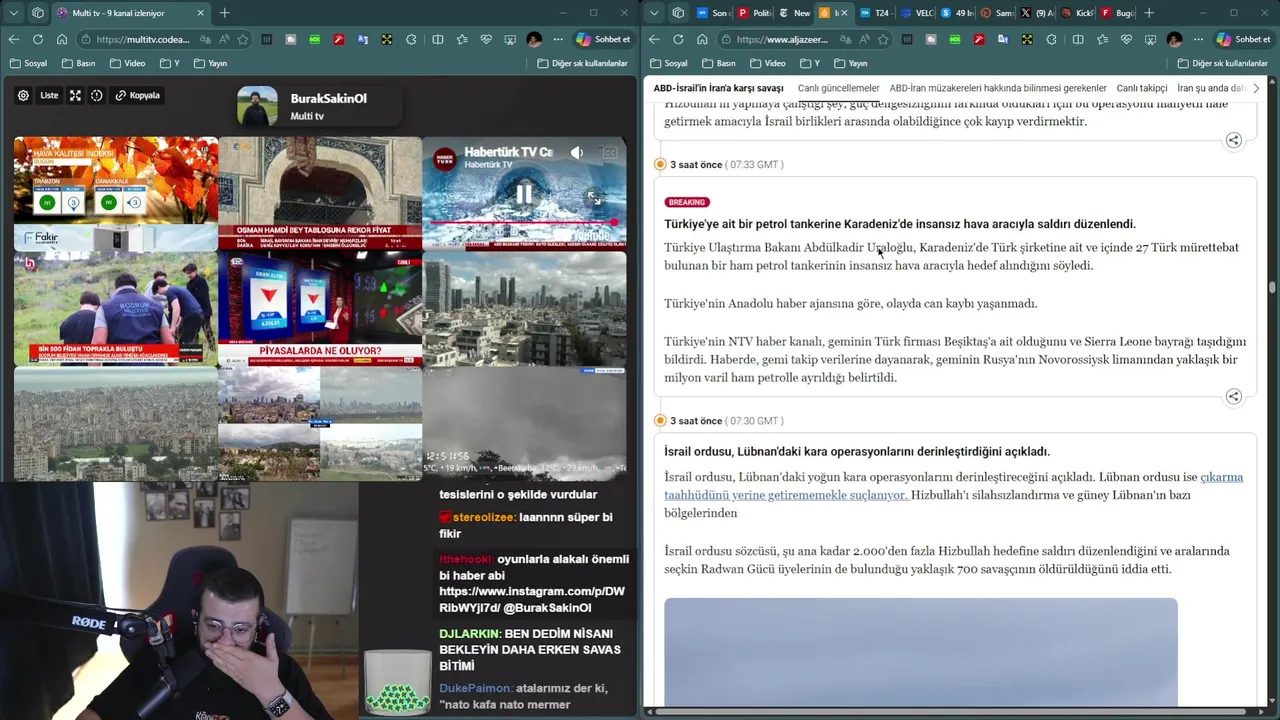Open profile avatar in right browser toolbar
The height and width of the screenshot is (720, 1280).
[x=1174, y=40]
